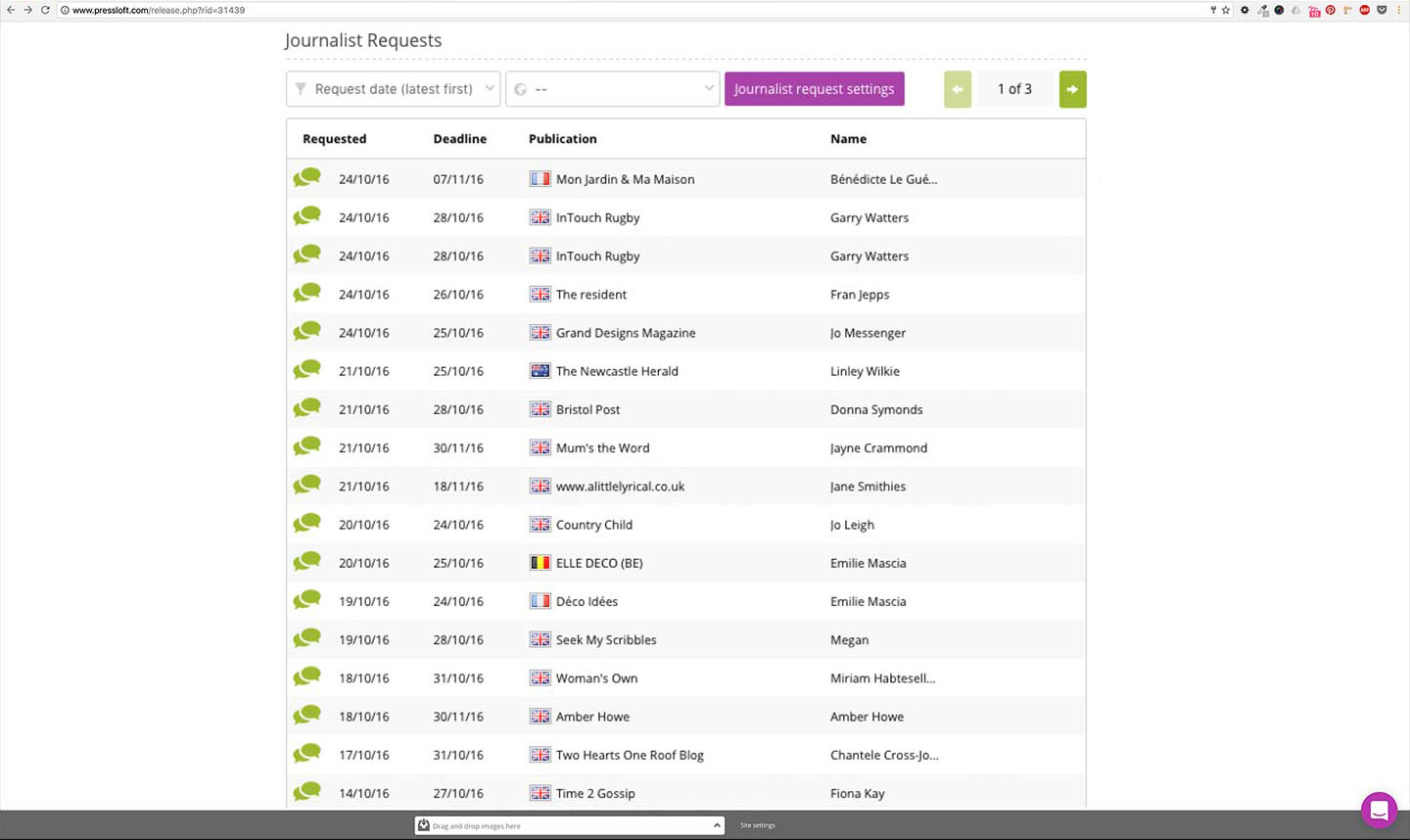Viewport: 1410px width, 840px height.
Task: Go to previous page with faded arrow
Action: pos(958,89)
